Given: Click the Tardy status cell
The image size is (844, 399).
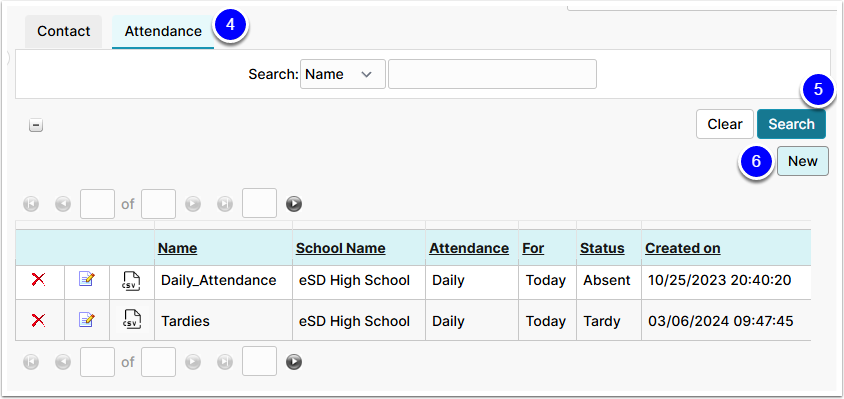Looking at the screenshot, I should click(609, 321).
